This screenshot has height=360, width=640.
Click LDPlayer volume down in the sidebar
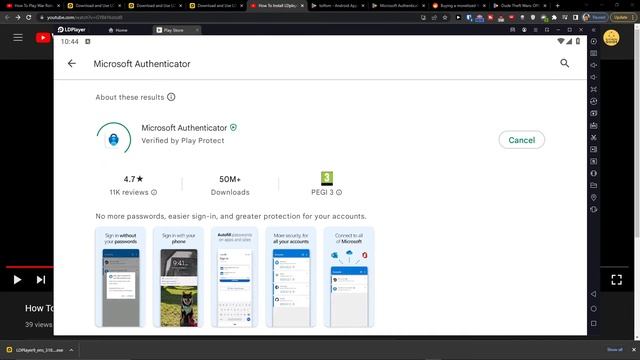pyautogui.click(x=594, y=77)
